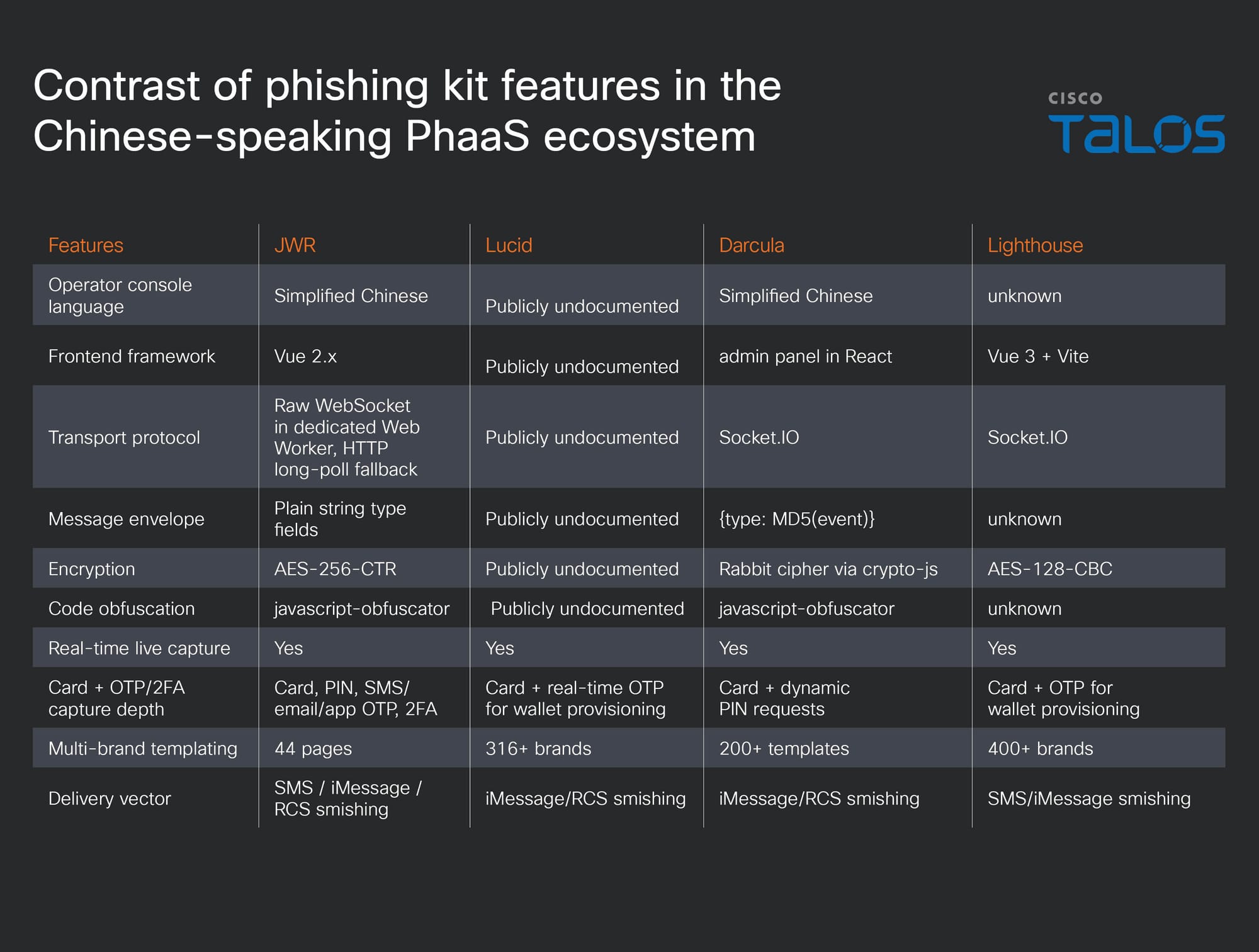The height and width of the screenshot is (952, 1259).
Task: Select the Lucid column header
Action: pos(509,245)
